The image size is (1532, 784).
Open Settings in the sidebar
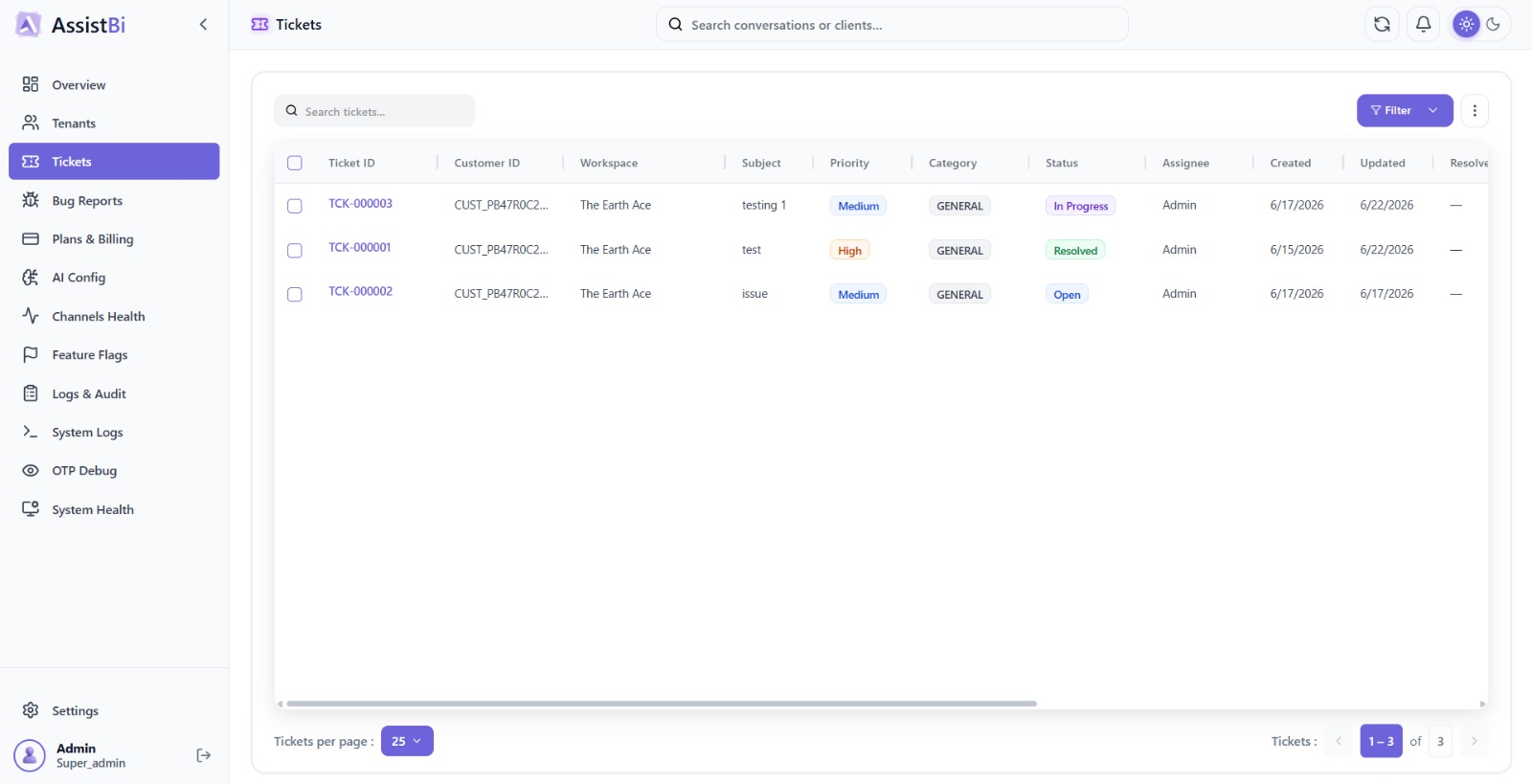(114, 710)
